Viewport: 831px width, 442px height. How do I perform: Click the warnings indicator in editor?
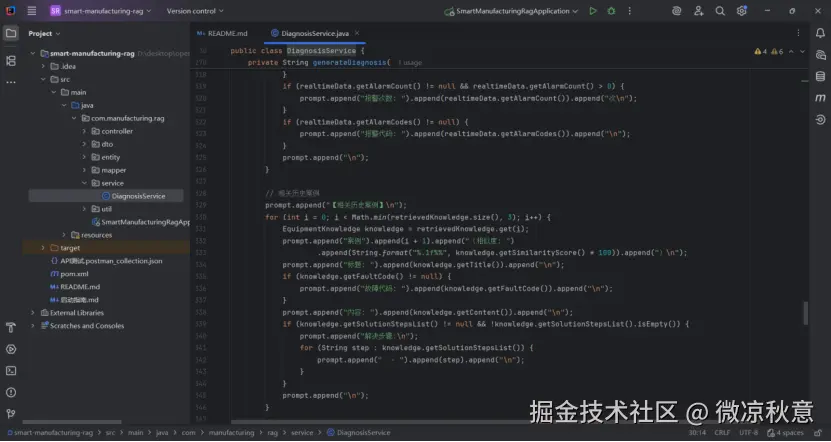pos(768,51)
